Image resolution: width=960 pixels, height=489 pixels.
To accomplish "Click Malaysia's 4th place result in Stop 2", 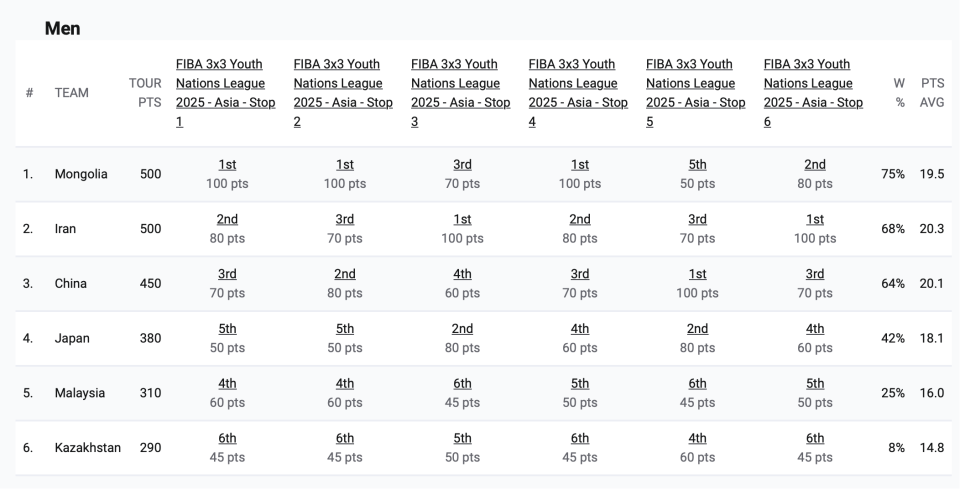I will [x=345, y=383].
